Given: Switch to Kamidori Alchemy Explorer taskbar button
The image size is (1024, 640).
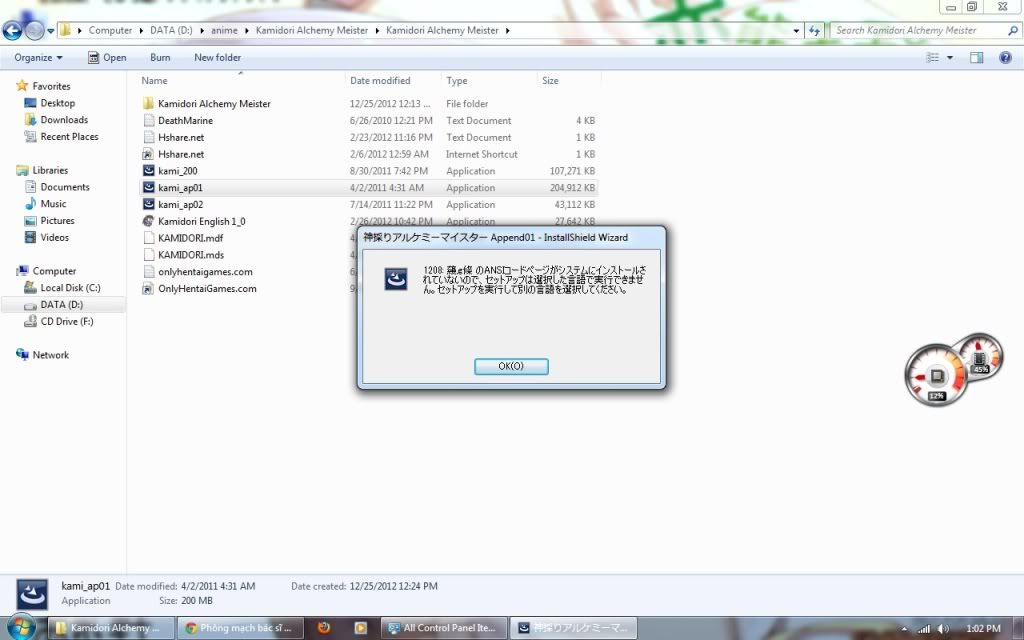Looking at the screenshot, I should [x=111, y=628].
